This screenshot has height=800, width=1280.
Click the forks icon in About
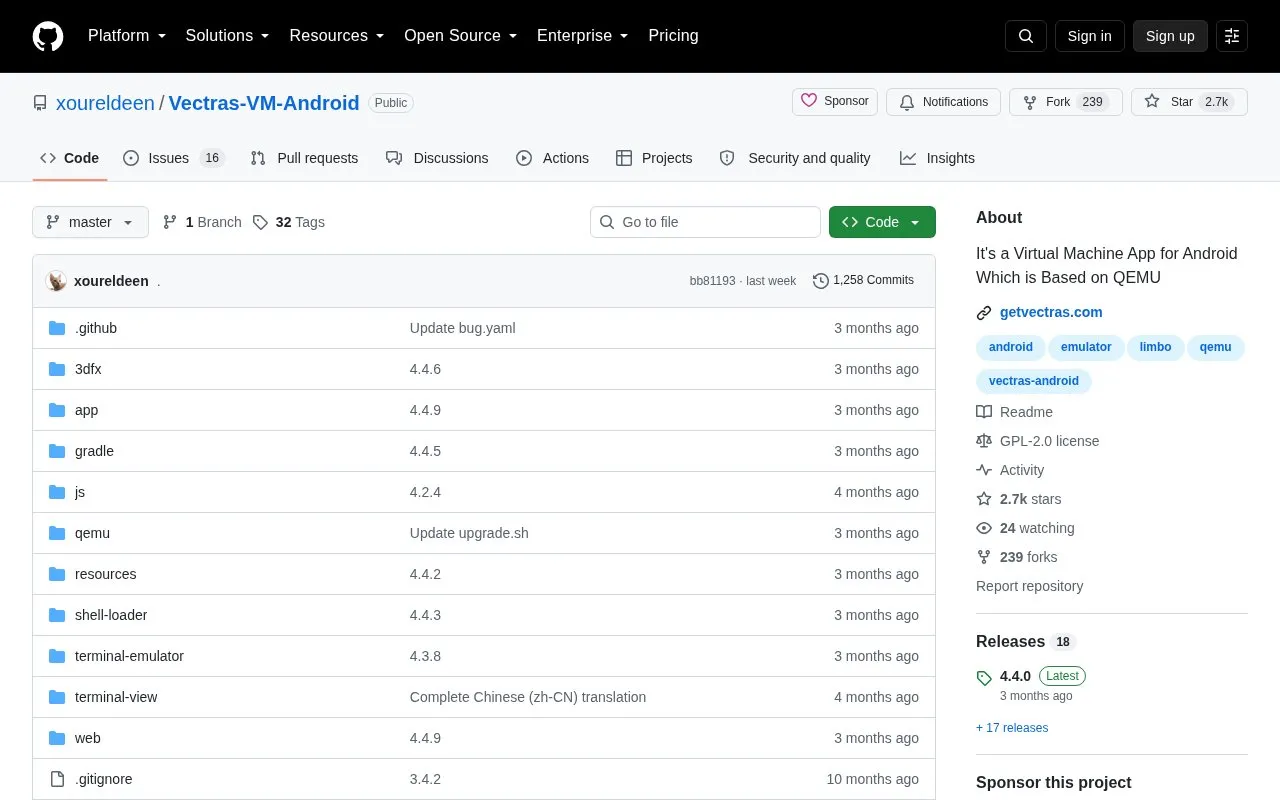984,557
